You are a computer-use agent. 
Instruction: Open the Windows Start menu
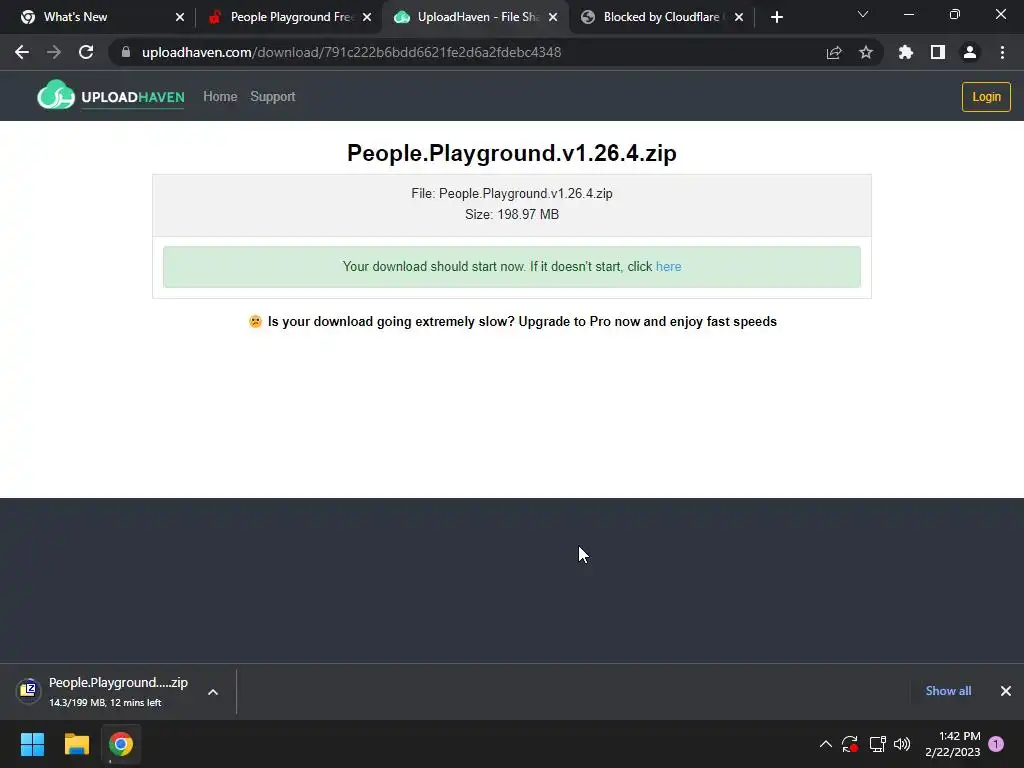click(32, 744)
